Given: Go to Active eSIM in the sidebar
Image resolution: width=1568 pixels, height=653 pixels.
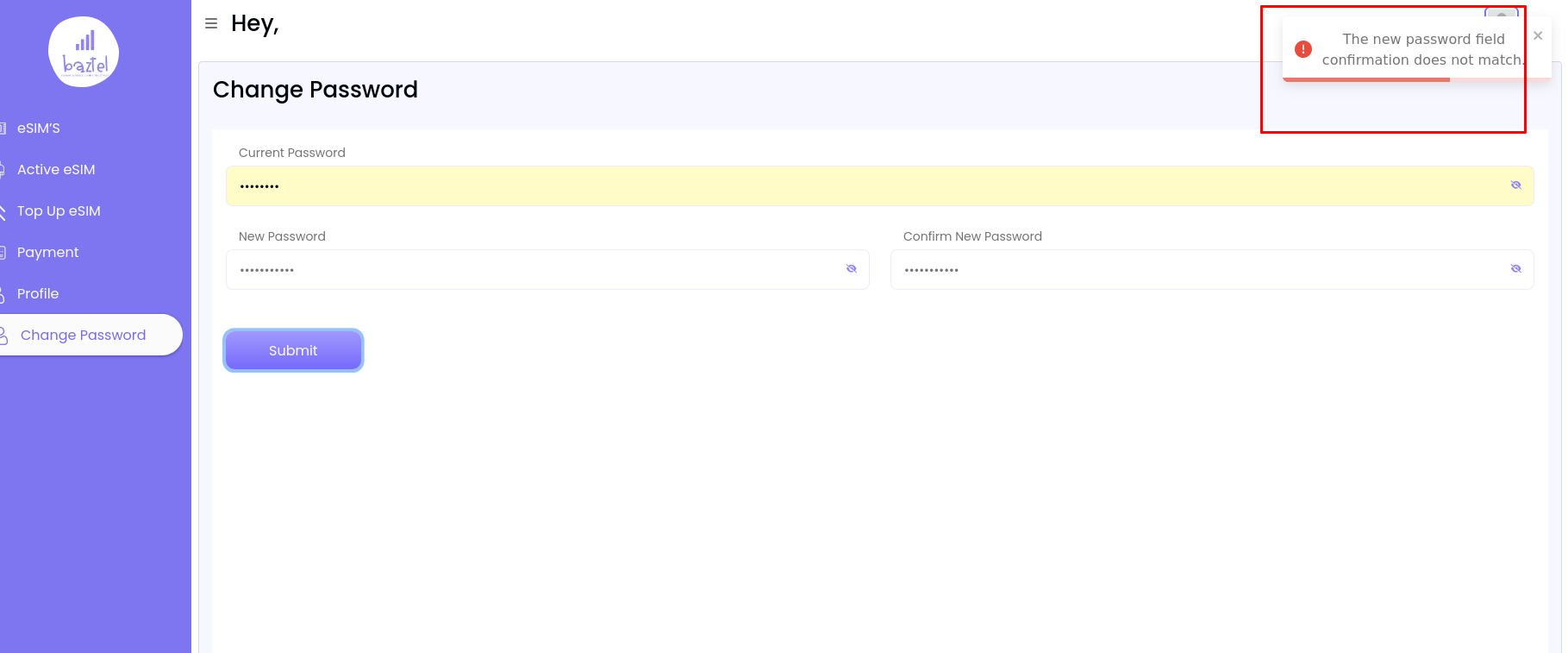Looking at the screenshot, I should pyautogui.click(x=56, y=170).
